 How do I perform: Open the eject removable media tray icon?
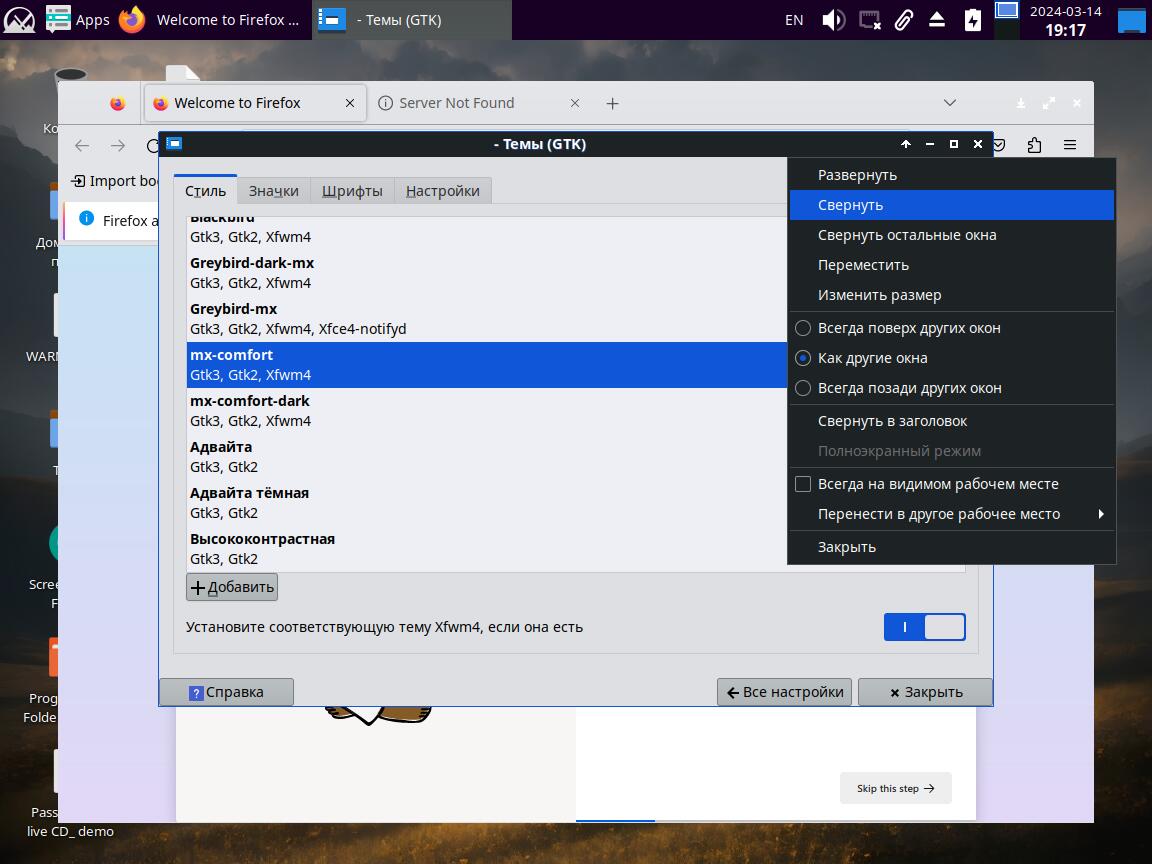point(937,20)
